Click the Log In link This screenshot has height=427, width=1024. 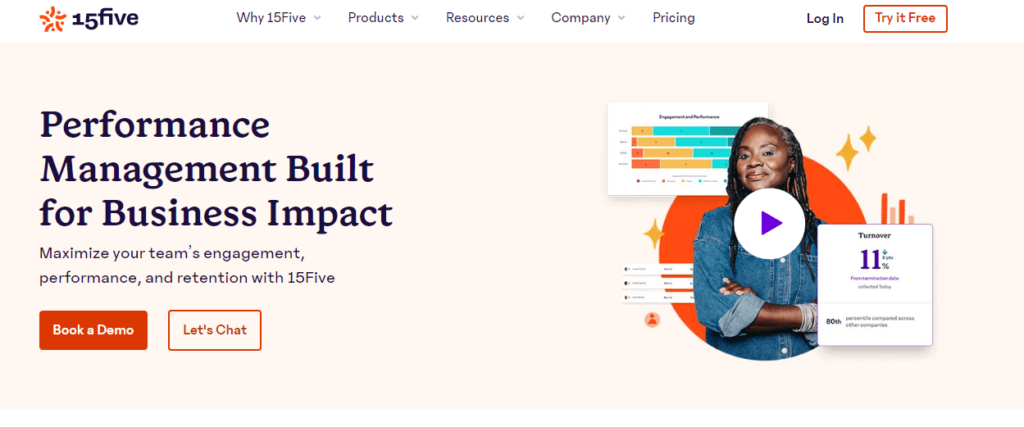825,18
